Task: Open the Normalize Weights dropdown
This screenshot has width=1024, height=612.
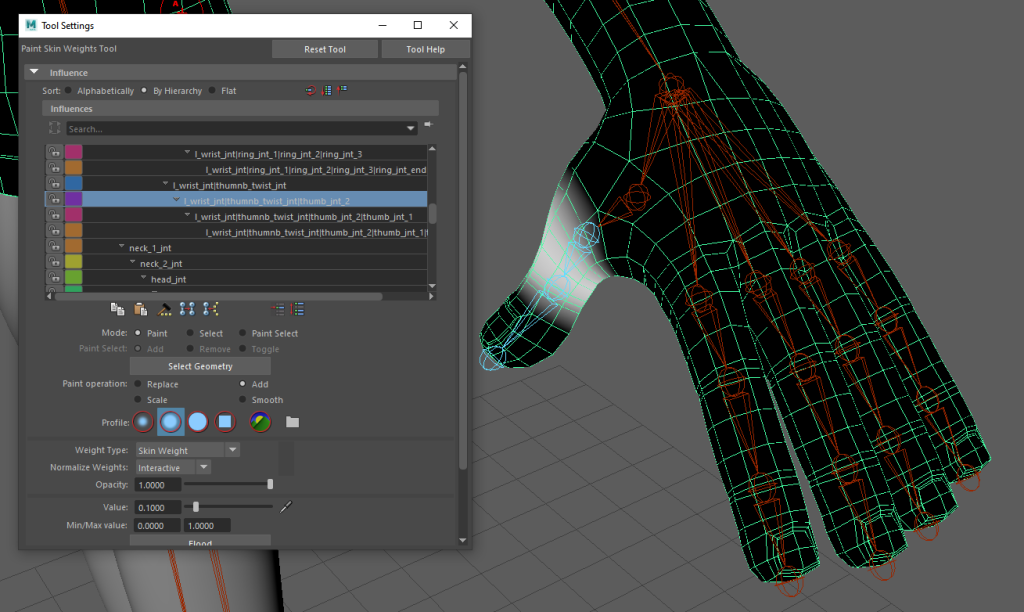Action: (204, 467)
